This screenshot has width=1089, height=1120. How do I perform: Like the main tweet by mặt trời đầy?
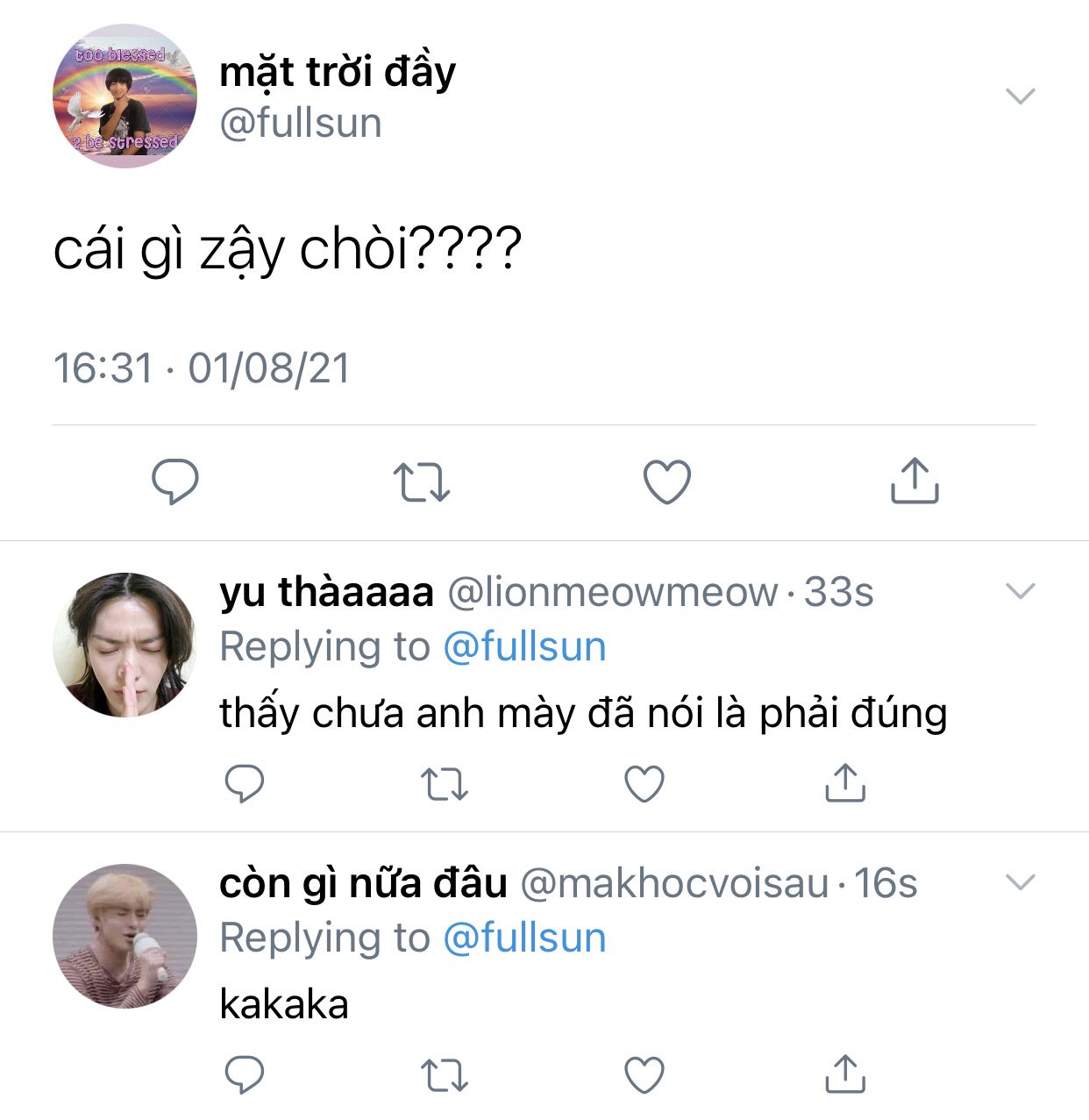click(667, 482)
